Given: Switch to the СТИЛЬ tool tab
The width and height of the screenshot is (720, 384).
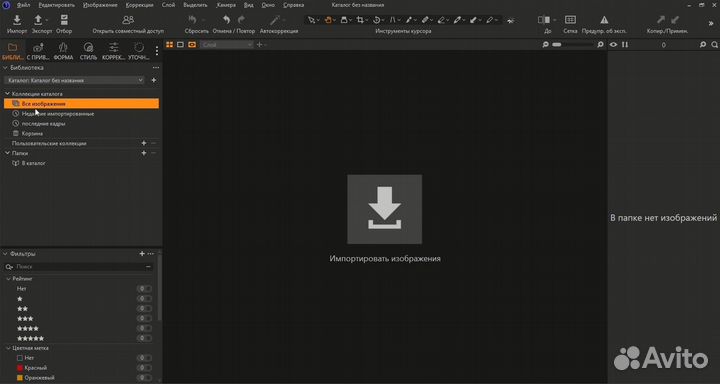Looking at the screenshot, I should tap(89, 51).
